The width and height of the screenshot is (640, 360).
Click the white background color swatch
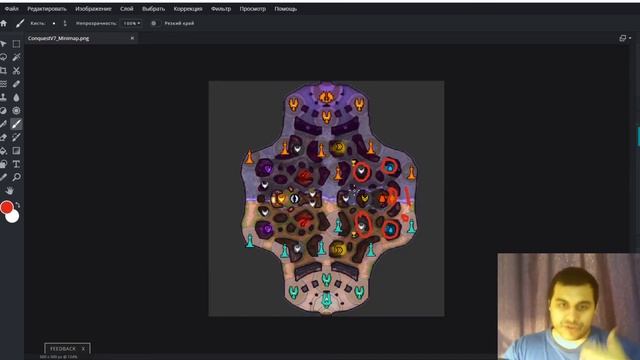click(x=13, y=216)
